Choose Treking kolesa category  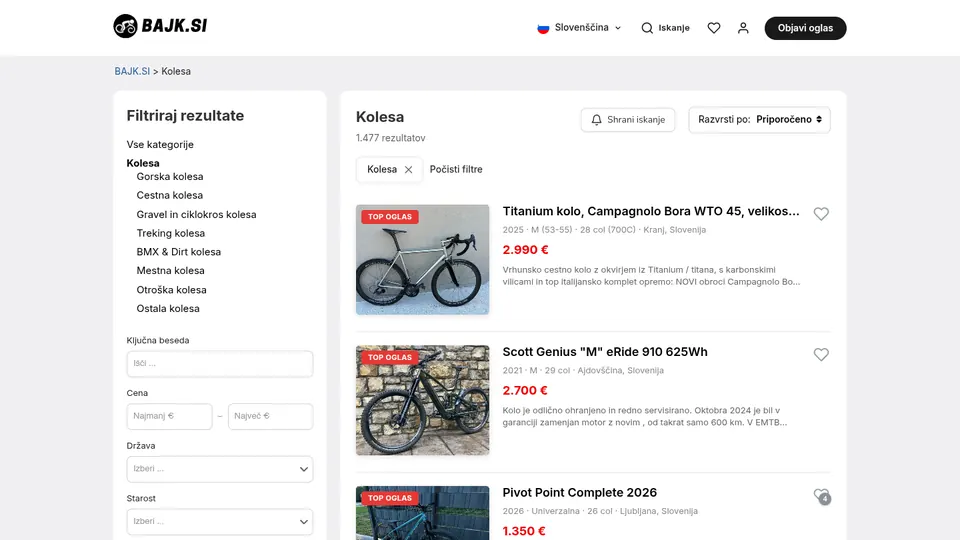click(x=171, y=233)
